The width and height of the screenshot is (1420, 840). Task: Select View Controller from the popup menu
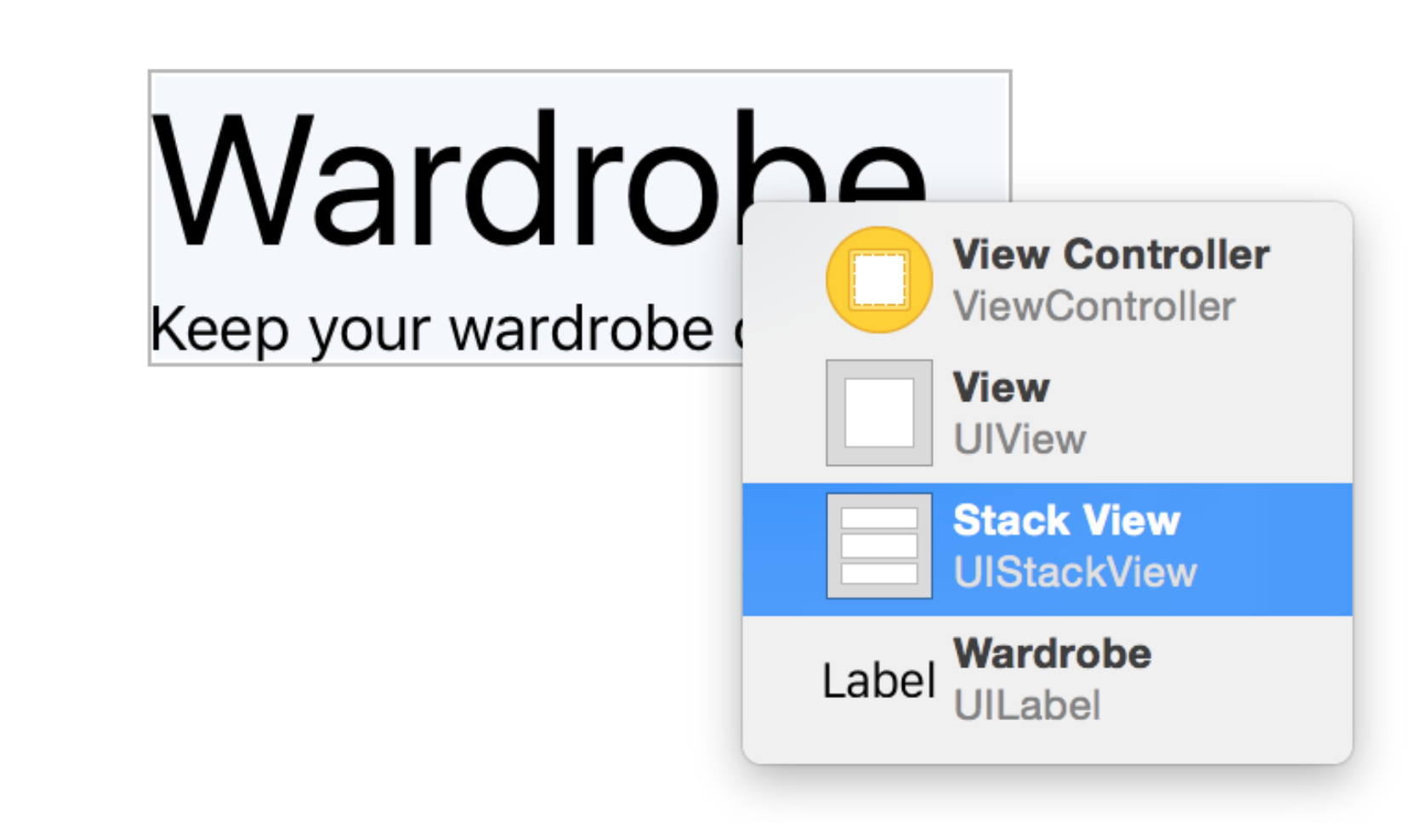pyautogui.click(x=1048, y=280)
